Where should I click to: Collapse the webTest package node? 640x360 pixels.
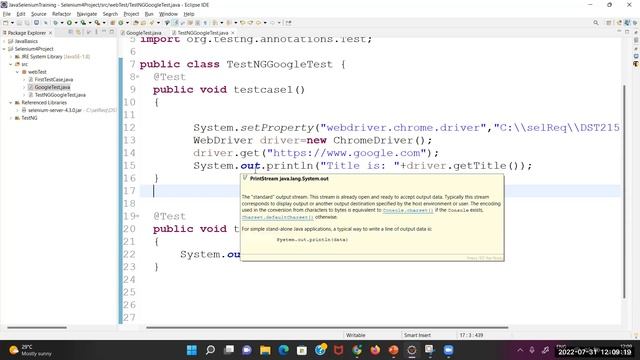pos(18,72)
